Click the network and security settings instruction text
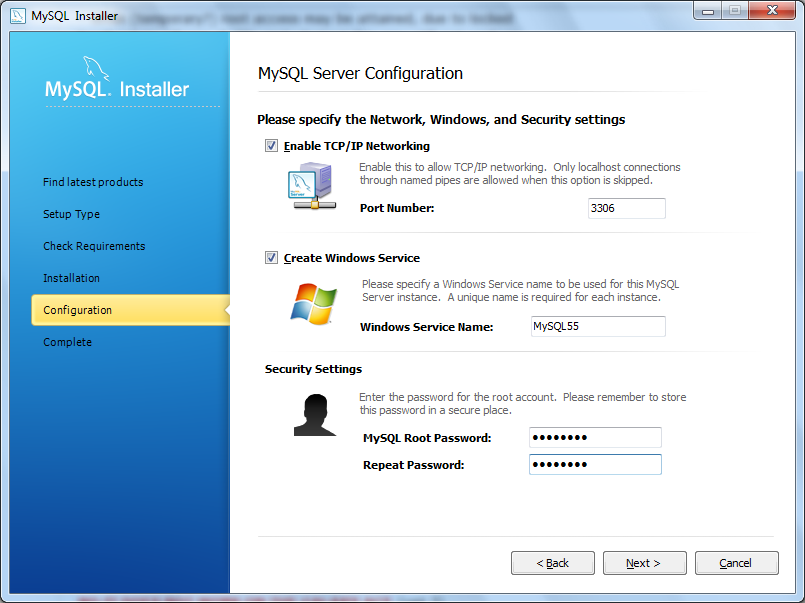 pyautogui.click(x=441, y=120)
